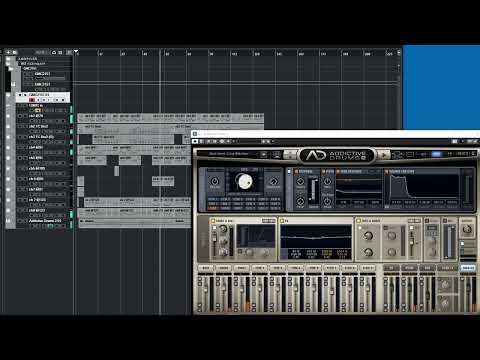The image size is (480, 360).
Task: Open Addictive Drums preset name selector
Action: click(x=229, y=154)
